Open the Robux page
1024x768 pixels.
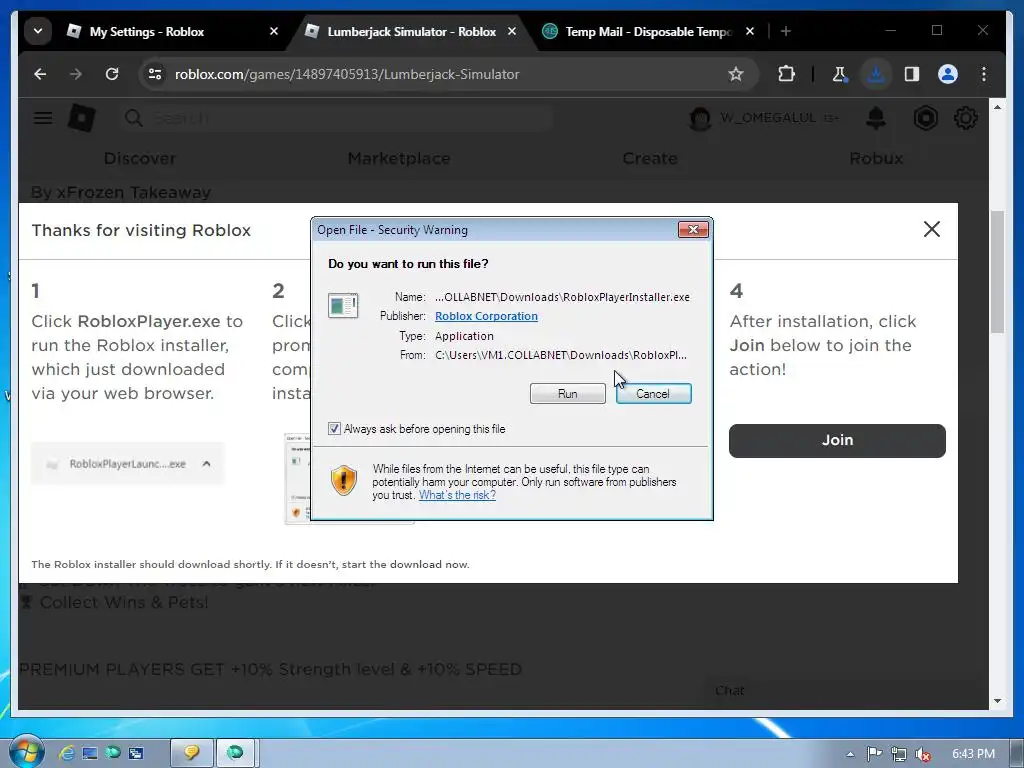876,159
